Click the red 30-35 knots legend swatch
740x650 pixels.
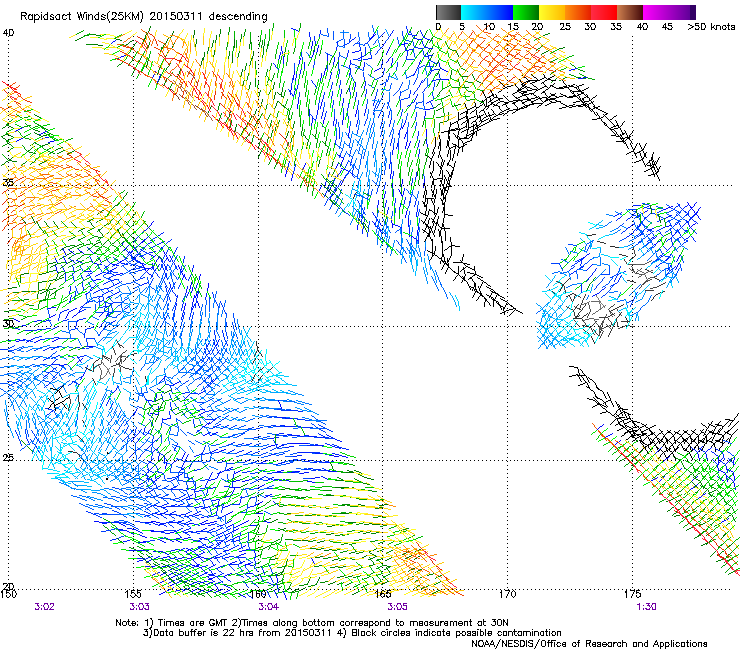coord(604,12)
